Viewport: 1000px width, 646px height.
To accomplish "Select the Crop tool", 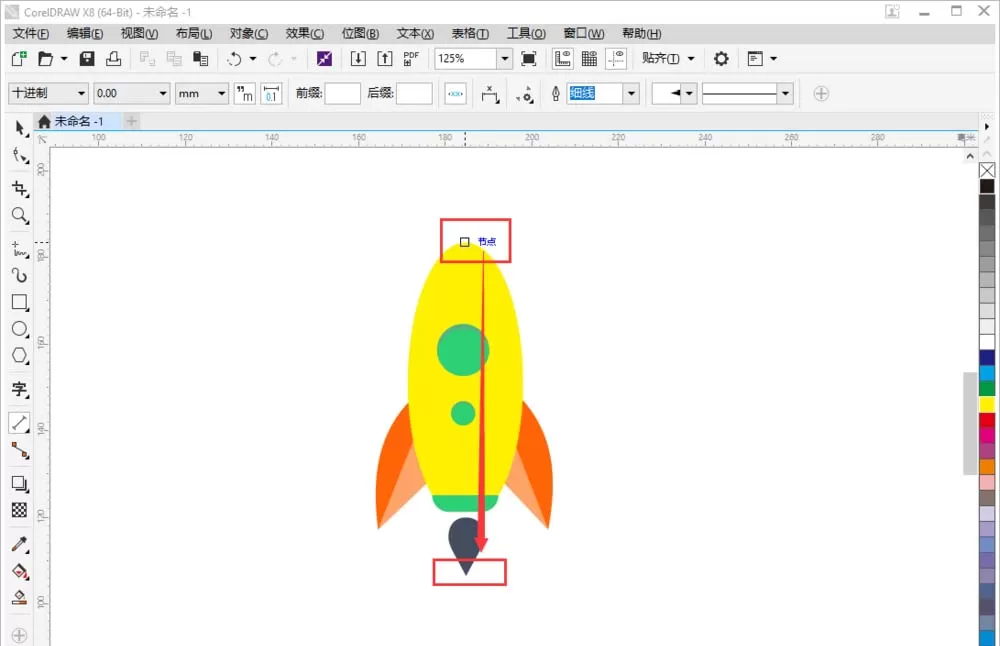I will coord(20,188).
